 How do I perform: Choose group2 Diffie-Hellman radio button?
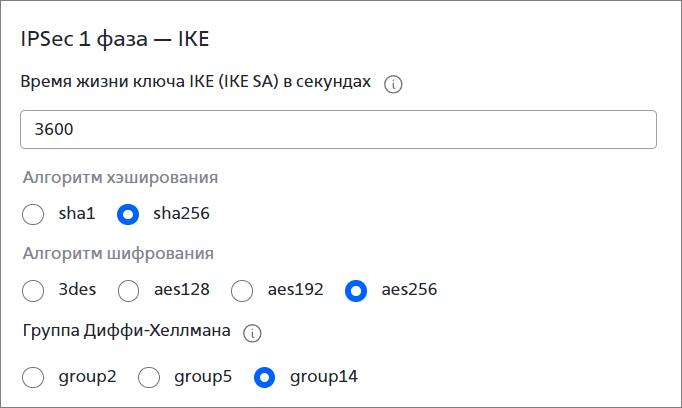33,377
